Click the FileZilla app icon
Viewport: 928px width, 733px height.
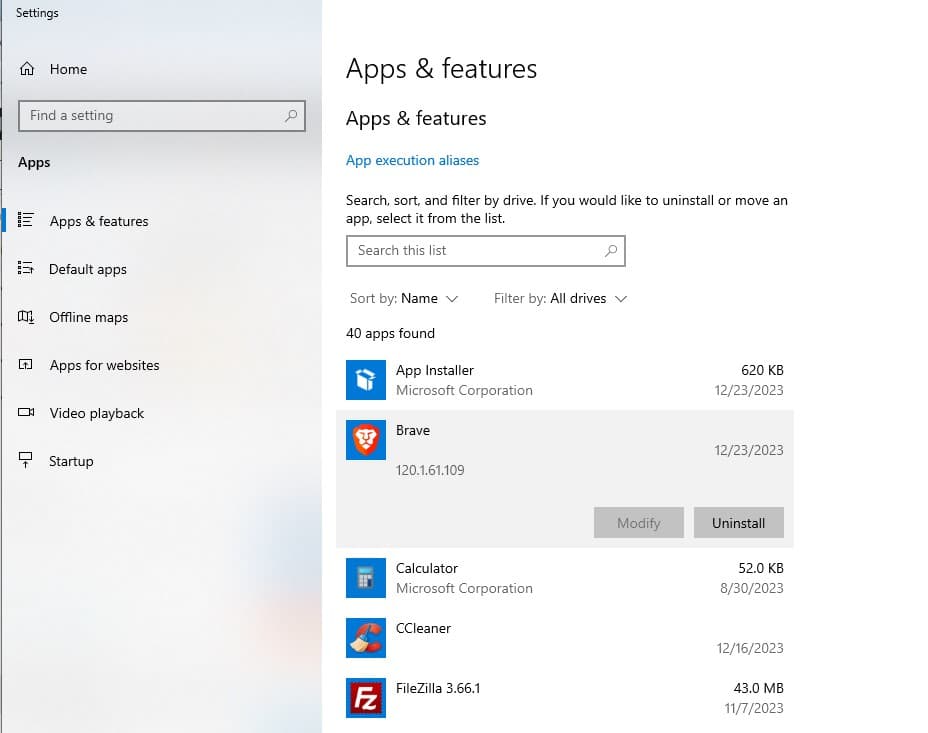pos(365,698)
